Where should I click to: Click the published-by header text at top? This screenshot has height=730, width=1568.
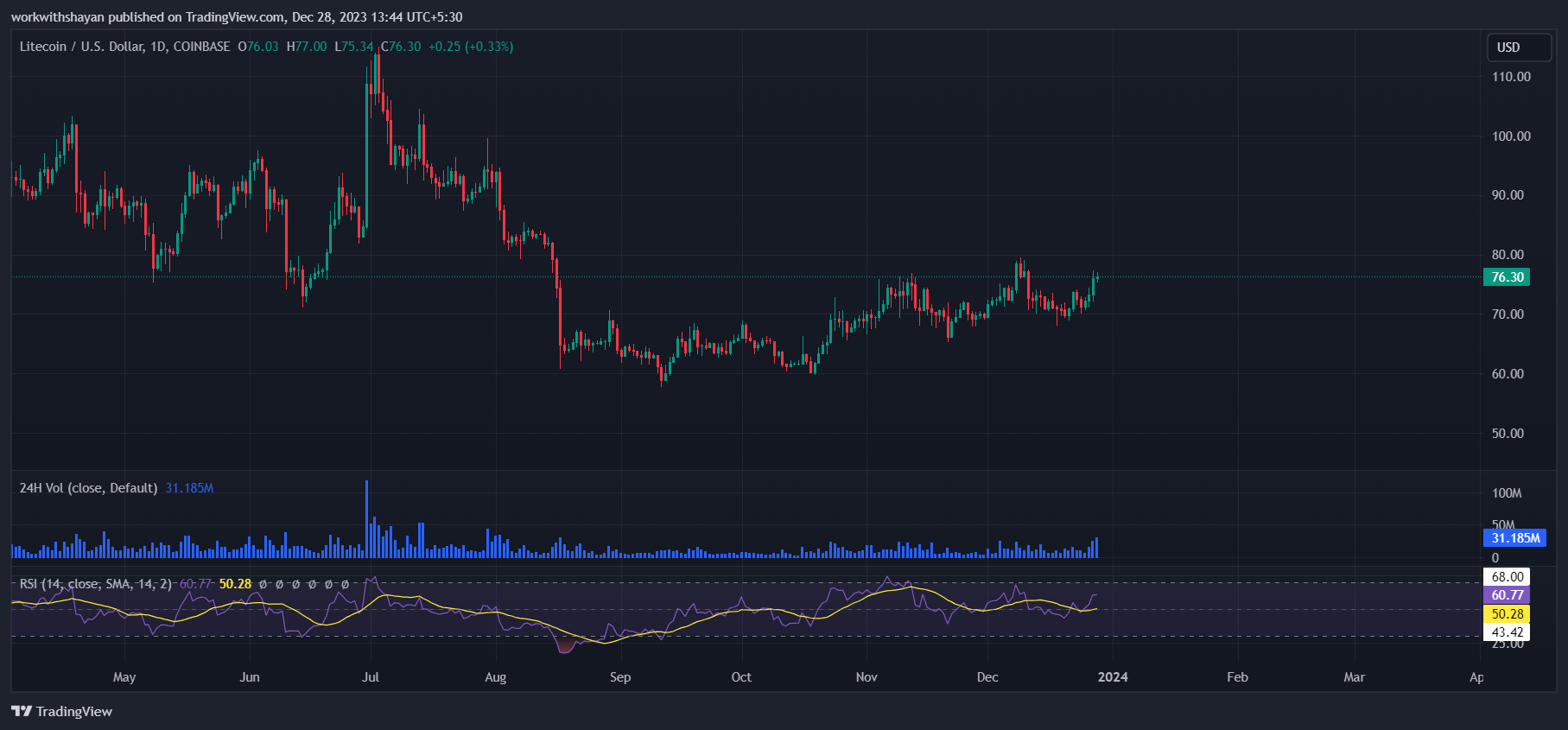pyautogui.click(x=237, y=17)
